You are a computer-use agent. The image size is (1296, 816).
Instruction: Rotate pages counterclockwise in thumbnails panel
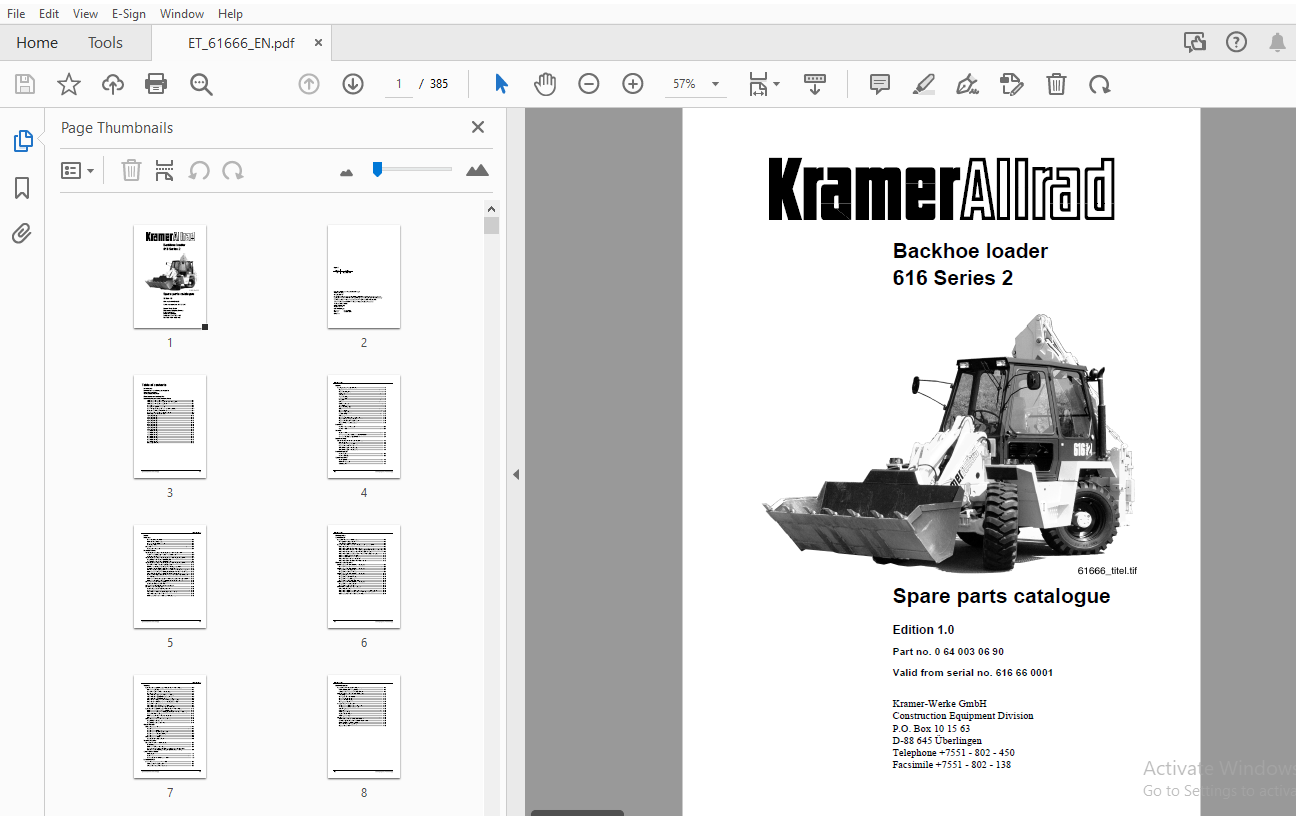coord(199,171)
